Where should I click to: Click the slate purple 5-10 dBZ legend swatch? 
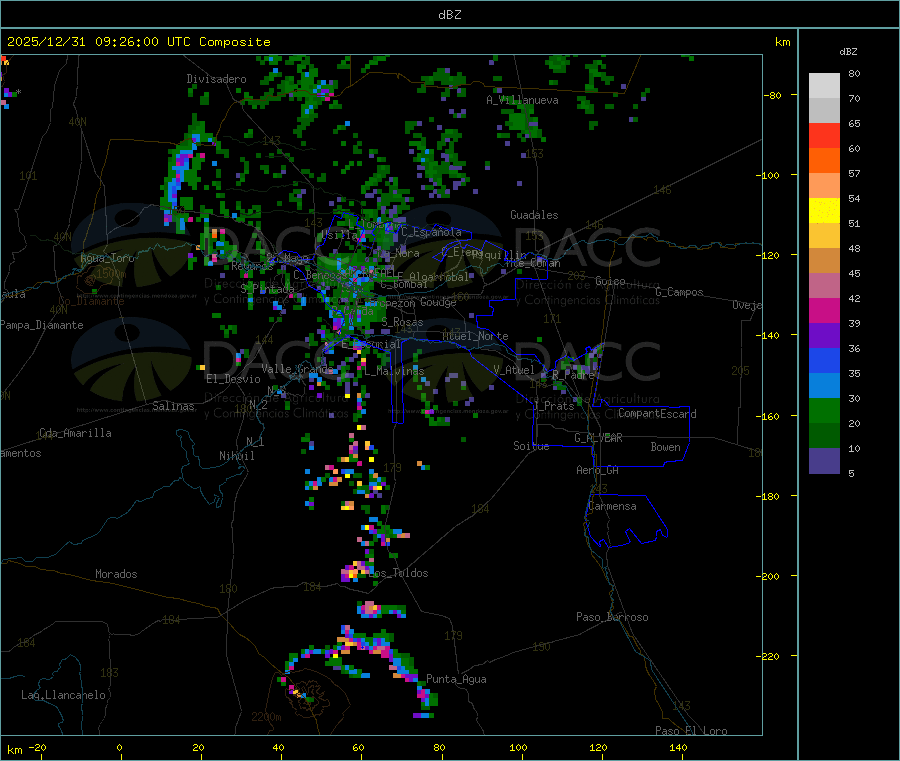824,461
